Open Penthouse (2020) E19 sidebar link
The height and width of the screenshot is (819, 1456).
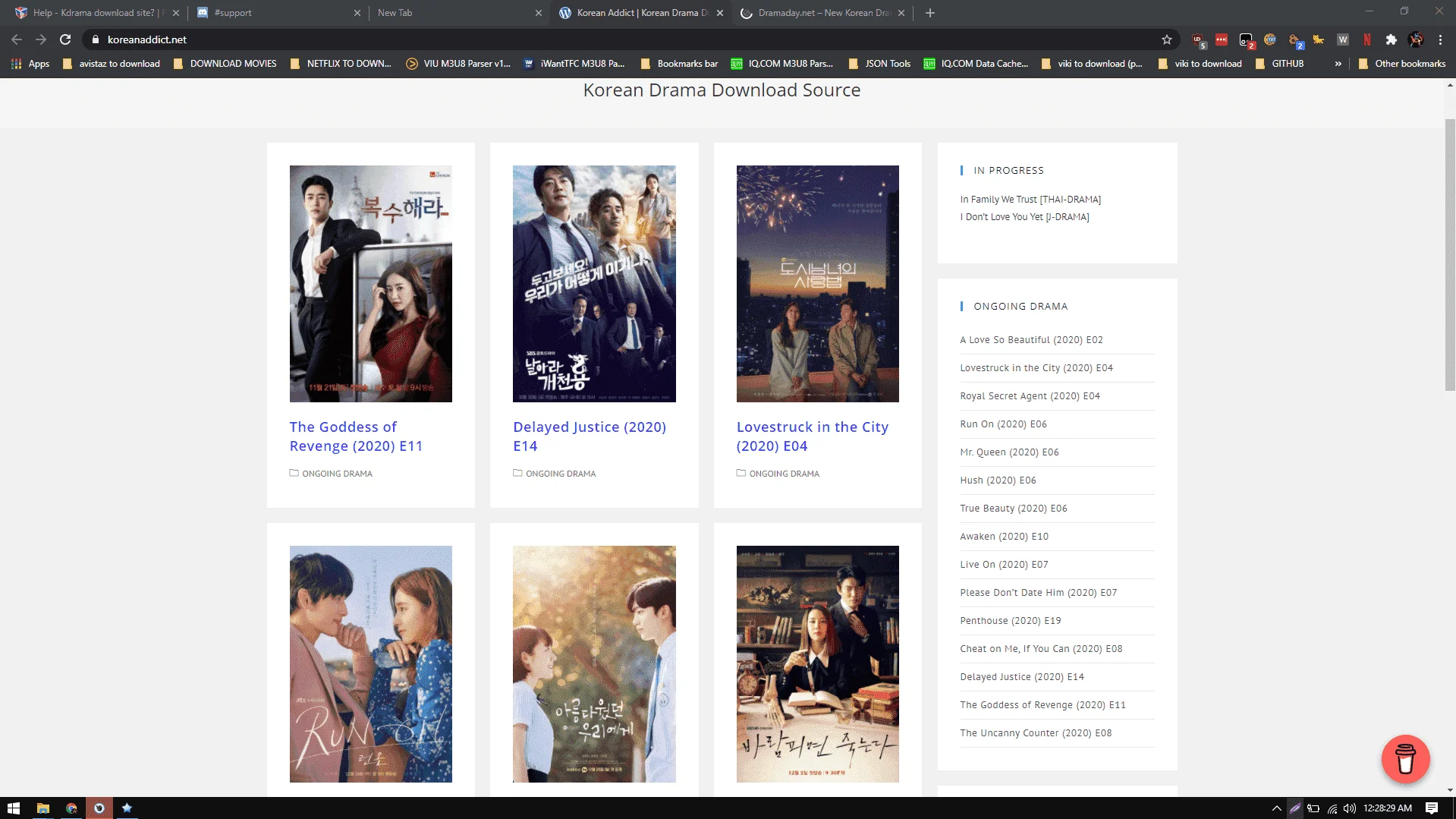[x=1011, y=621]
